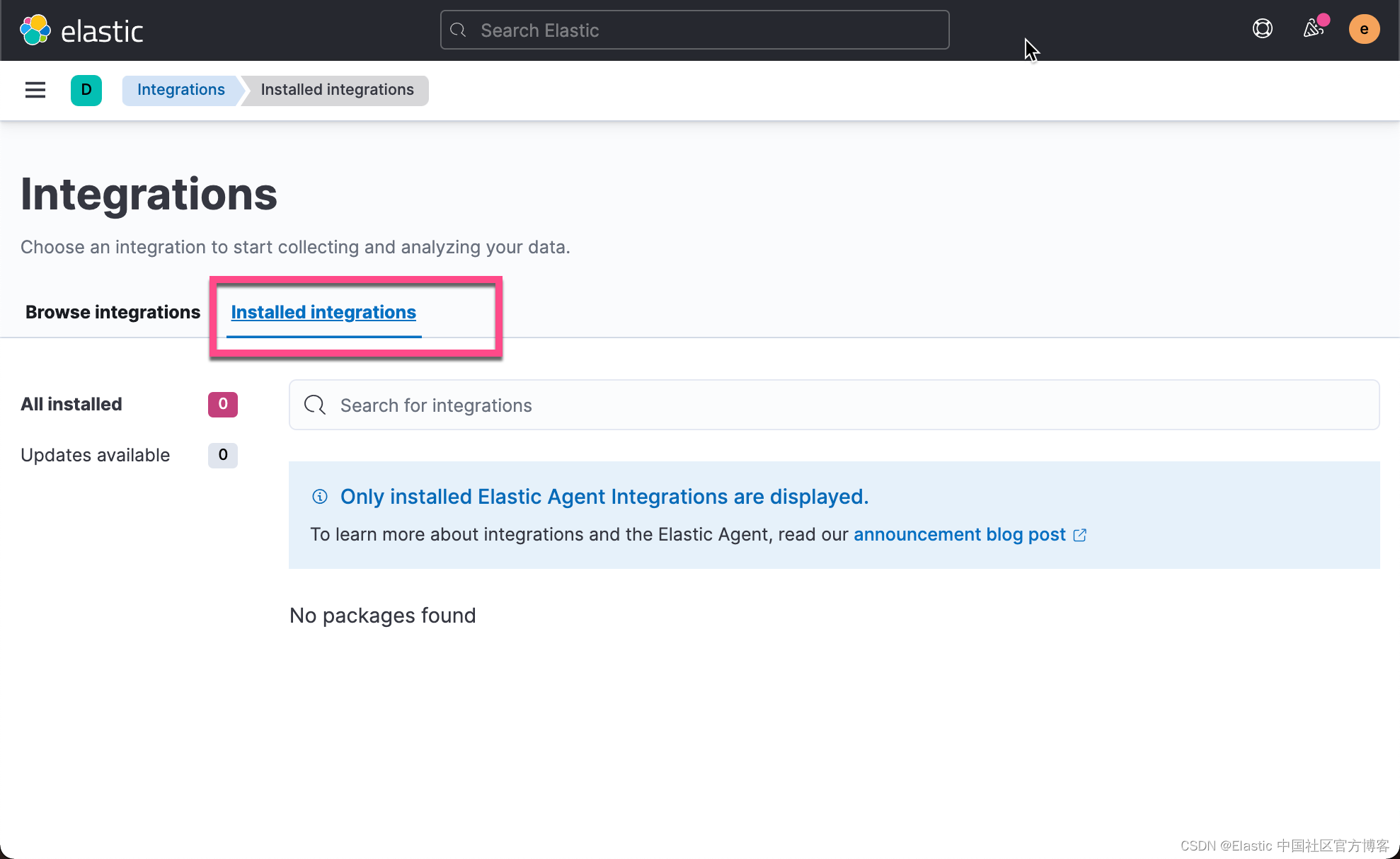
Task: Click the Search Elastic input field
Action: (x=694, y=30)
